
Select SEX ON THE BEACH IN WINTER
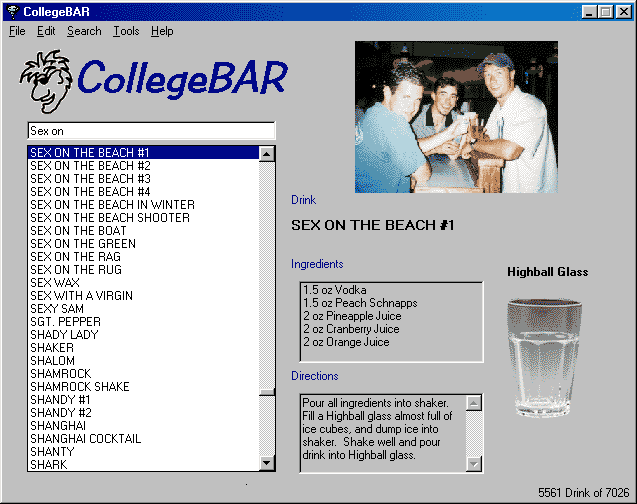pos(143,205)
